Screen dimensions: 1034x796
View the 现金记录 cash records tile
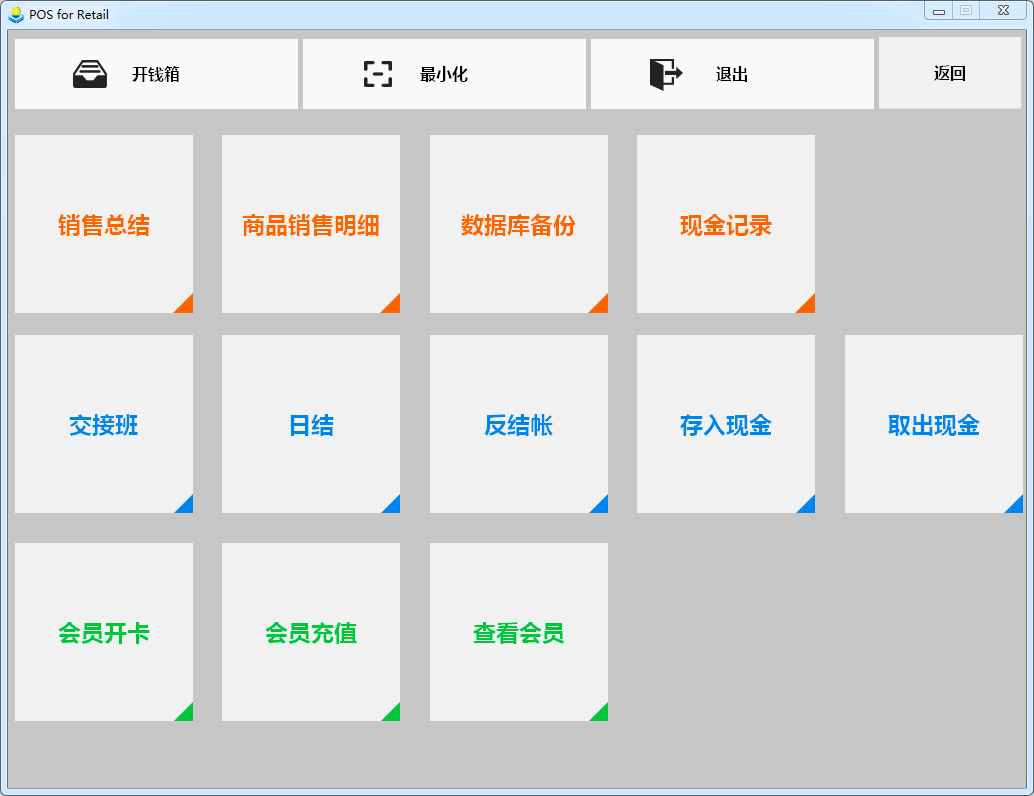point(726,225)
